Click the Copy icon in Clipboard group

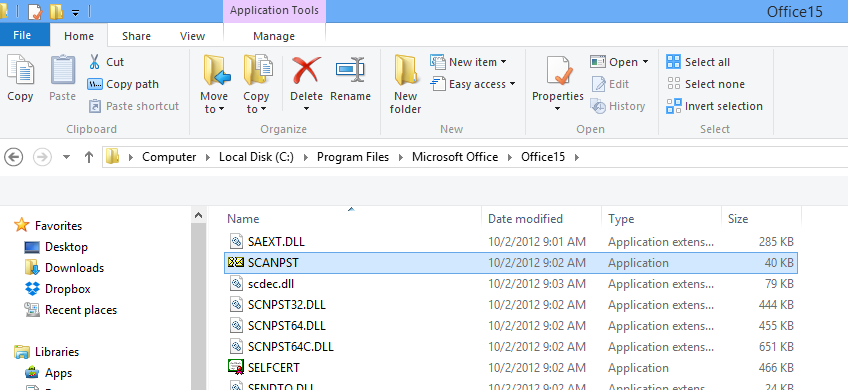(20, 70)
